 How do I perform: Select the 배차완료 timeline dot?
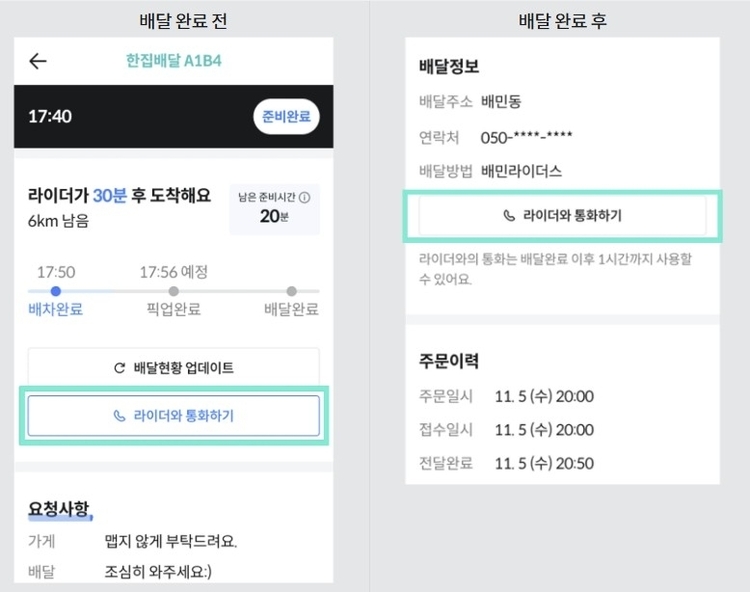pyautogui.click(x=55, y=291)
